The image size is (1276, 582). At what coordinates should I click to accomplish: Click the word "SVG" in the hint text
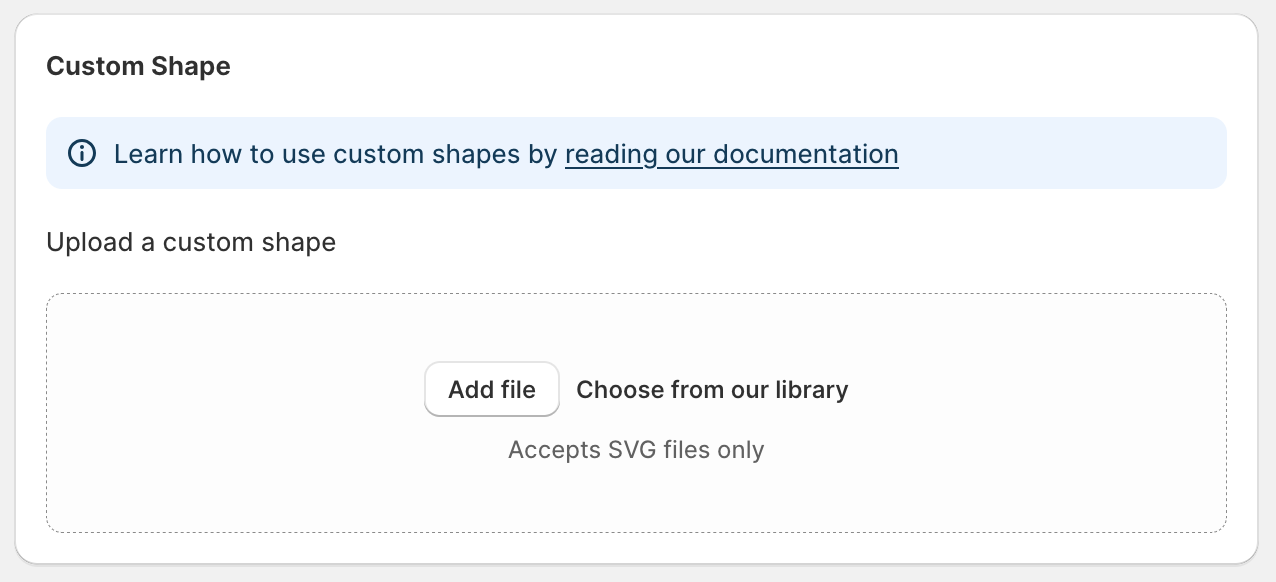(632, 450)
